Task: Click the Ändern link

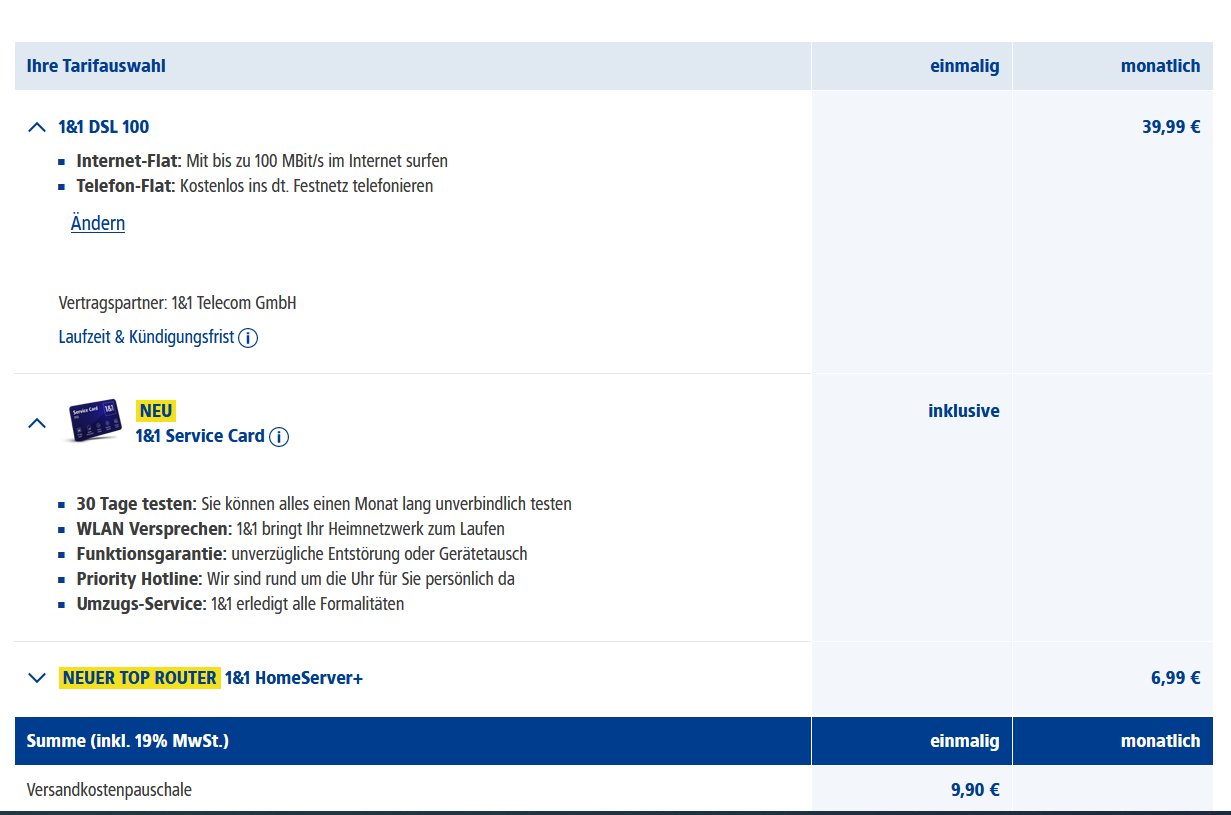Action: (x=98, y=223)
